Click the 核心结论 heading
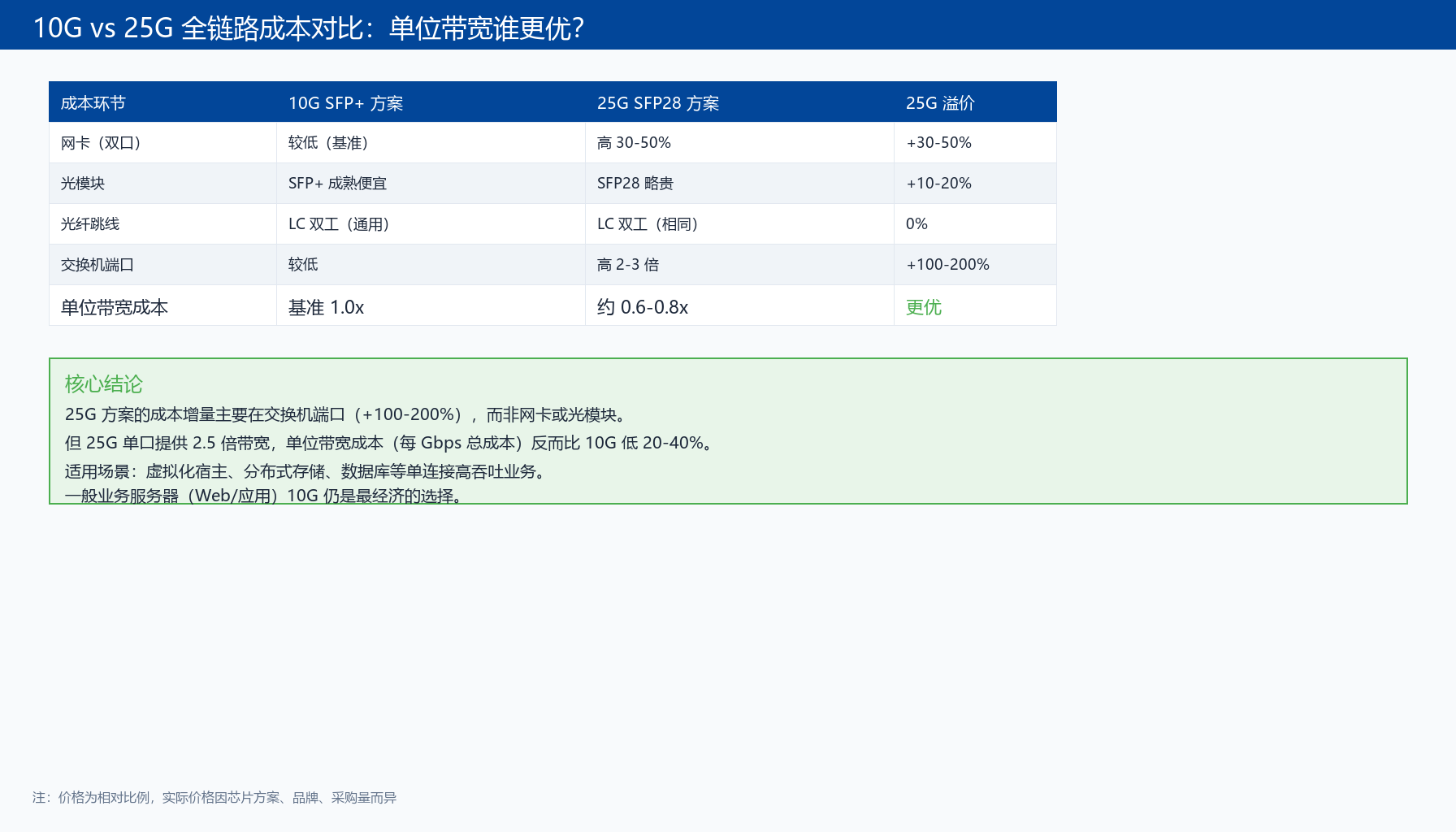The width and height of the screenshot is (1456, 832). [104, 383]
